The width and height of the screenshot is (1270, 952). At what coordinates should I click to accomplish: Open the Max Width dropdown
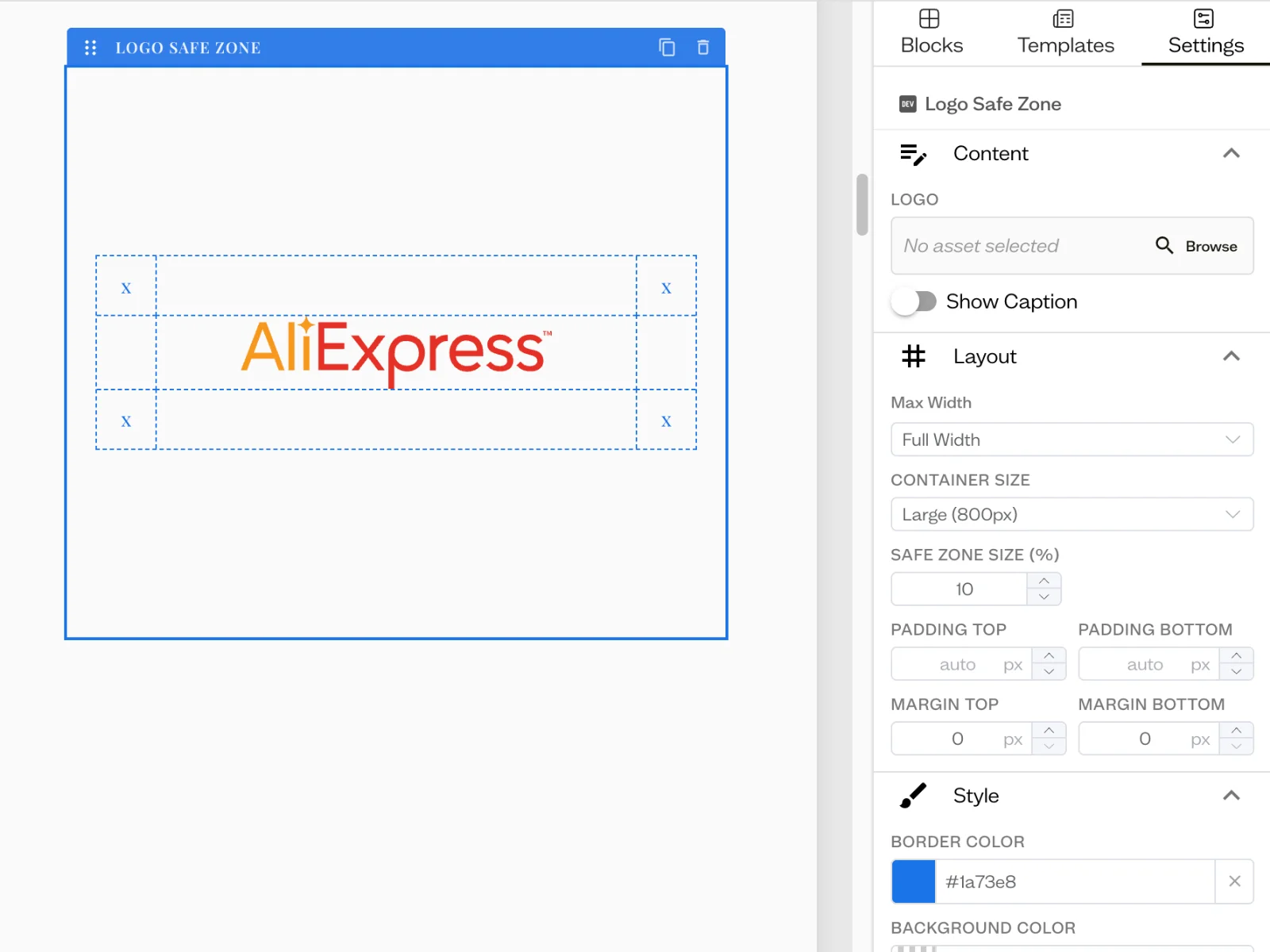[1072, 440]
